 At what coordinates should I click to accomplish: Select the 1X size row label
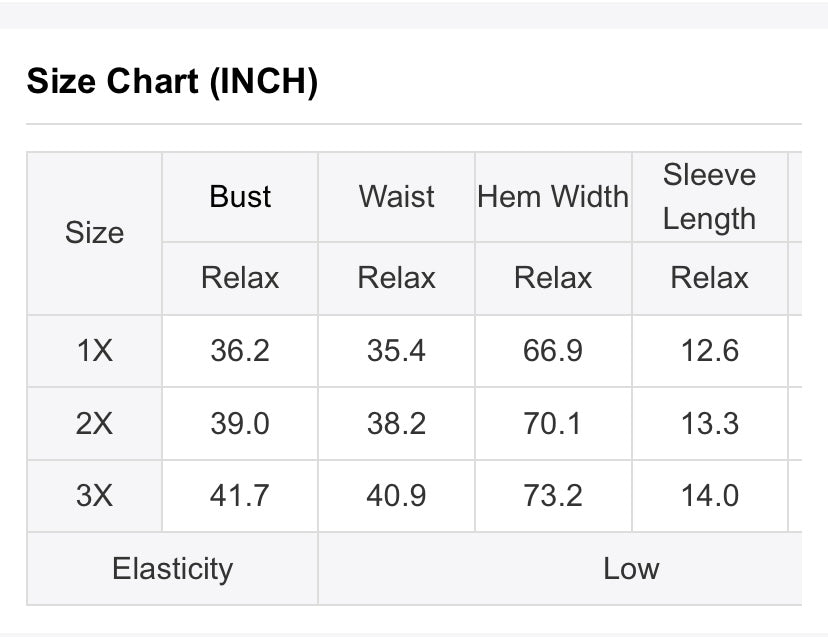[95, 351]
